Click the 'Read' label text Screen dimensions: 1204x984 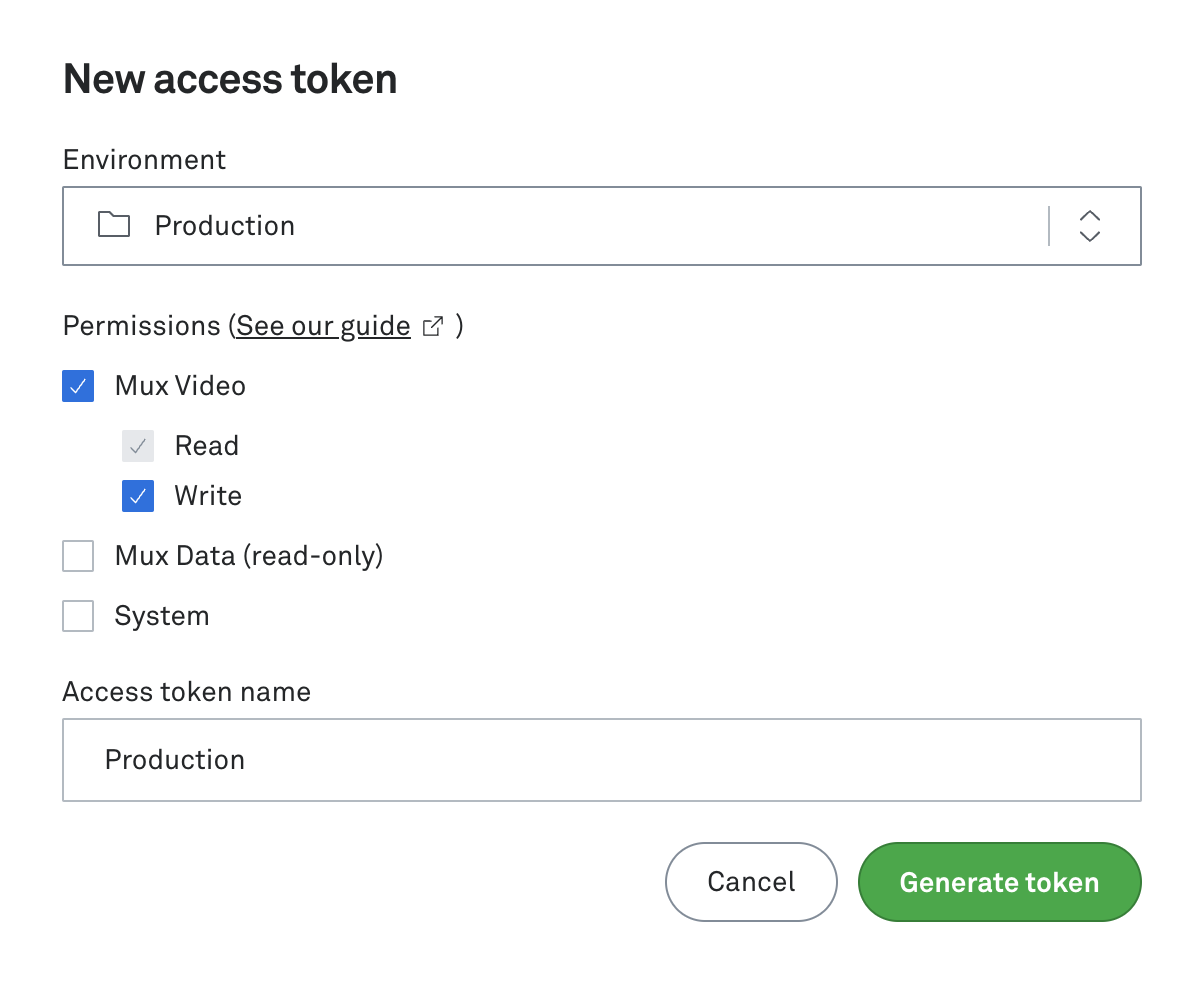(x=206, y=446)
